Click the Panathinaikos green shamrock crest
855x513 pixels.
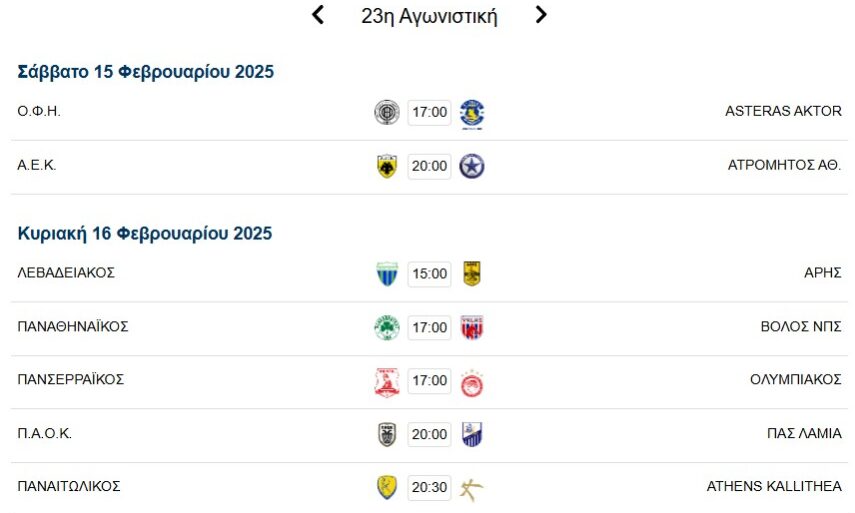(386, 328)
